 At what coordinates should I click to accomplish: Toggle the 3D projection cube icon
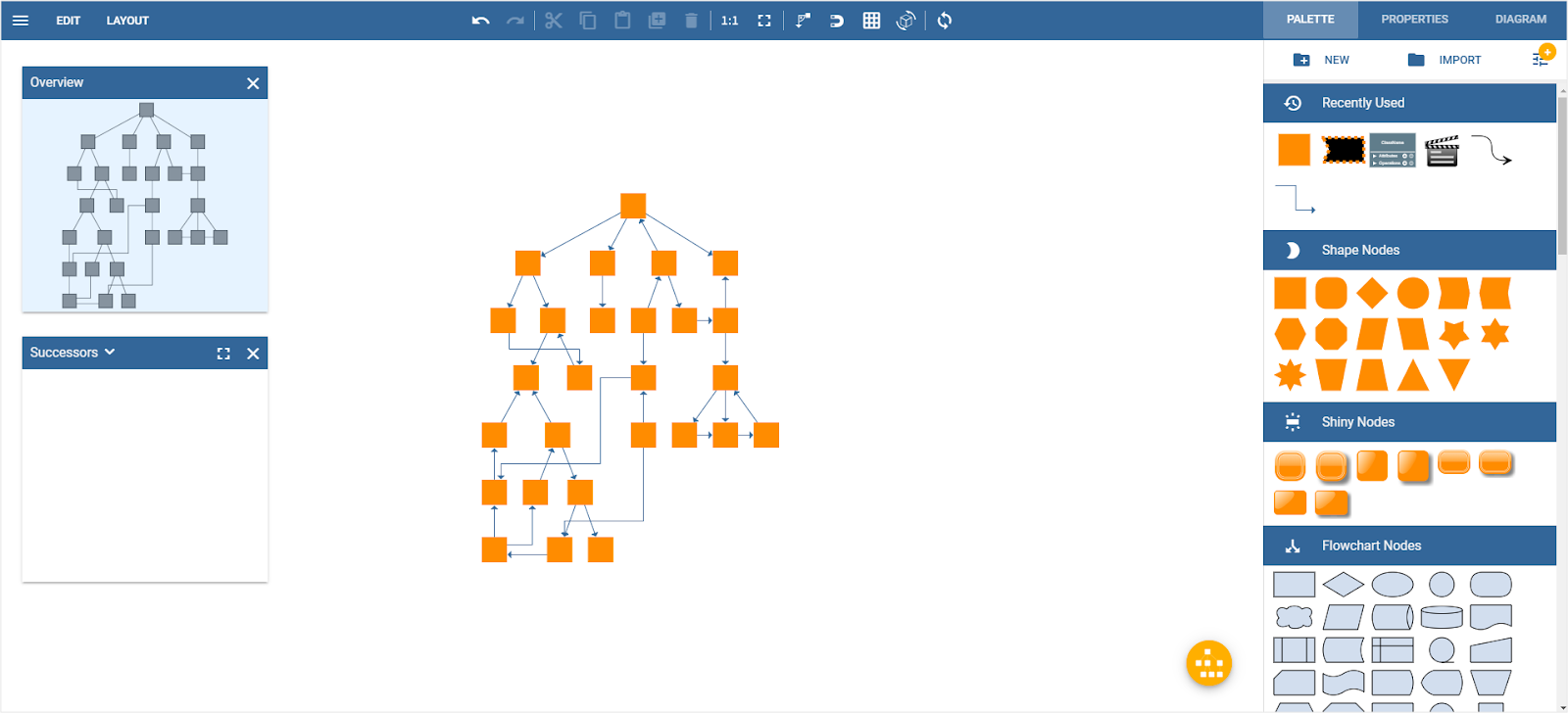[906, 20]
